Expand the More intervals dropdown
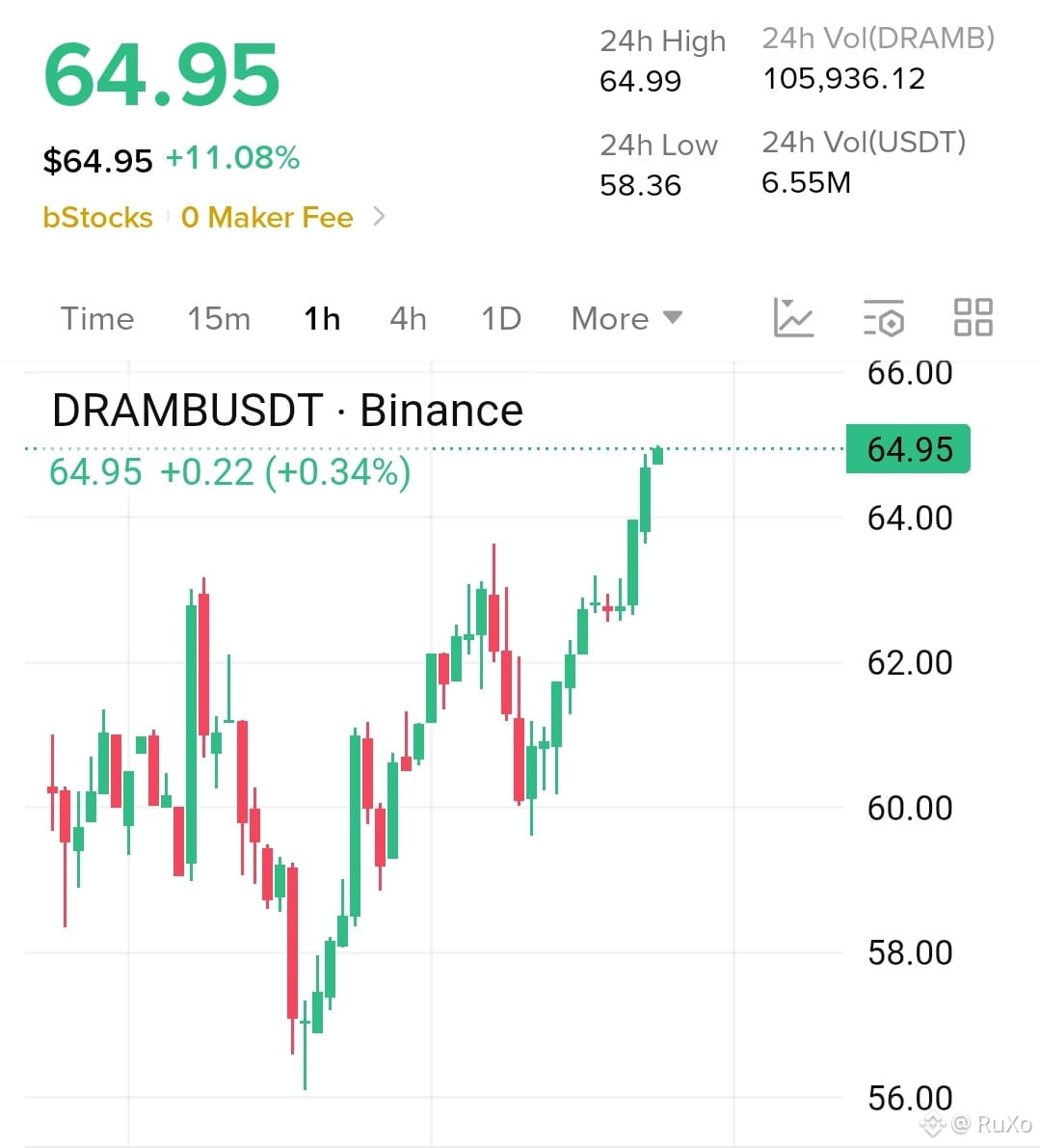The height and width of the screenshot is (1148, 1040). pyautogui.click(x=627, y=318)
